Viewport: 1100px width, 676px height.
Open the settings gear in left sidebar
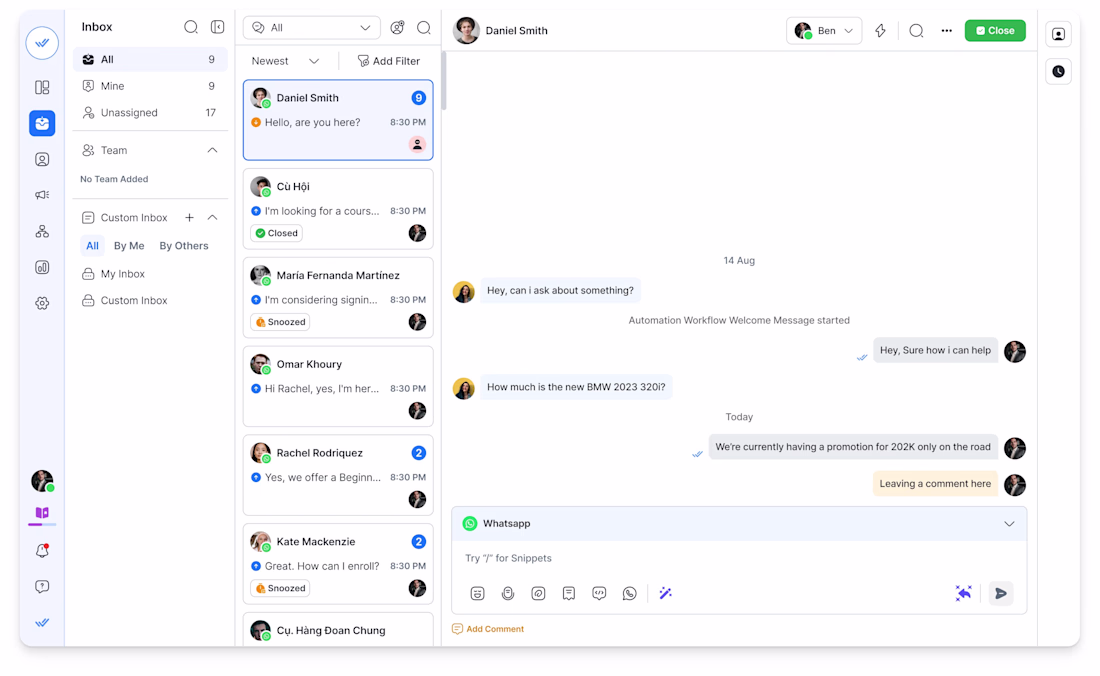click(42, 303)
